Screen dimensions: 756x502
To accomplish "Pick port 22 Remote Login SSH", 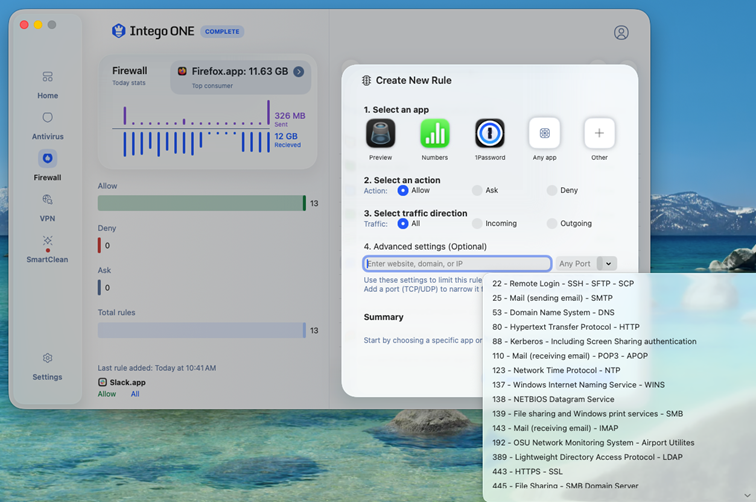I will (x=563, y=284).
